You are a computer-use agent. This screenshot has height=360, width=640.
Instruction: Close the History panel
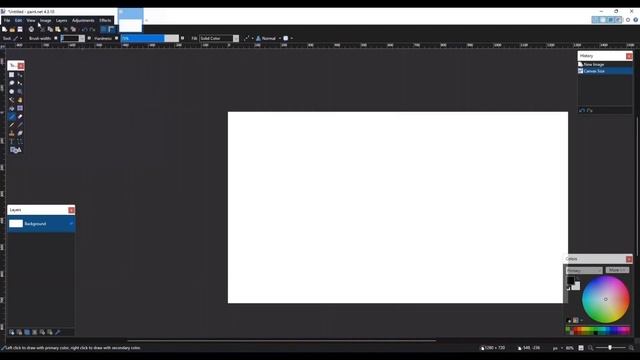pyautogui.click(x=629, y=56)
